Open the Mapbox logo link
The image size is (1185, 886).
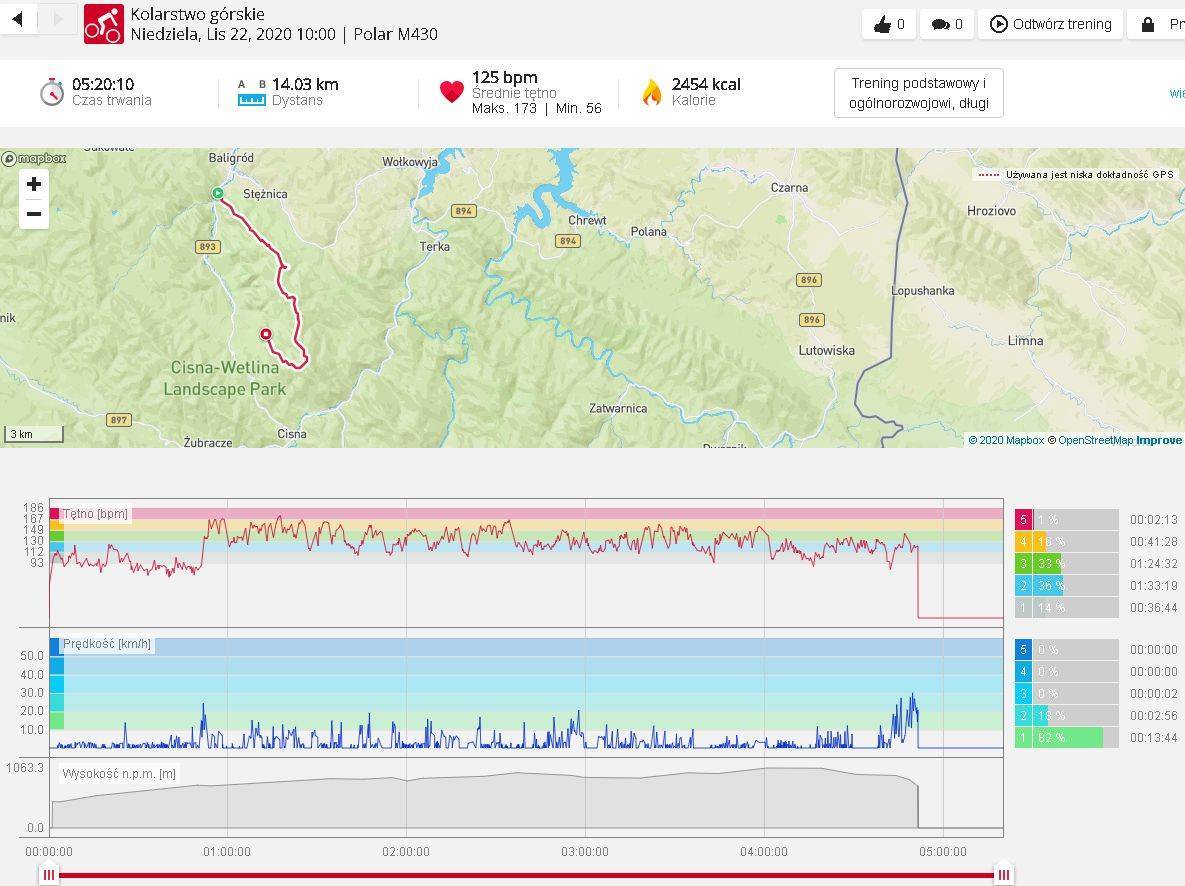pyautogui.click(x=34, y=158)
